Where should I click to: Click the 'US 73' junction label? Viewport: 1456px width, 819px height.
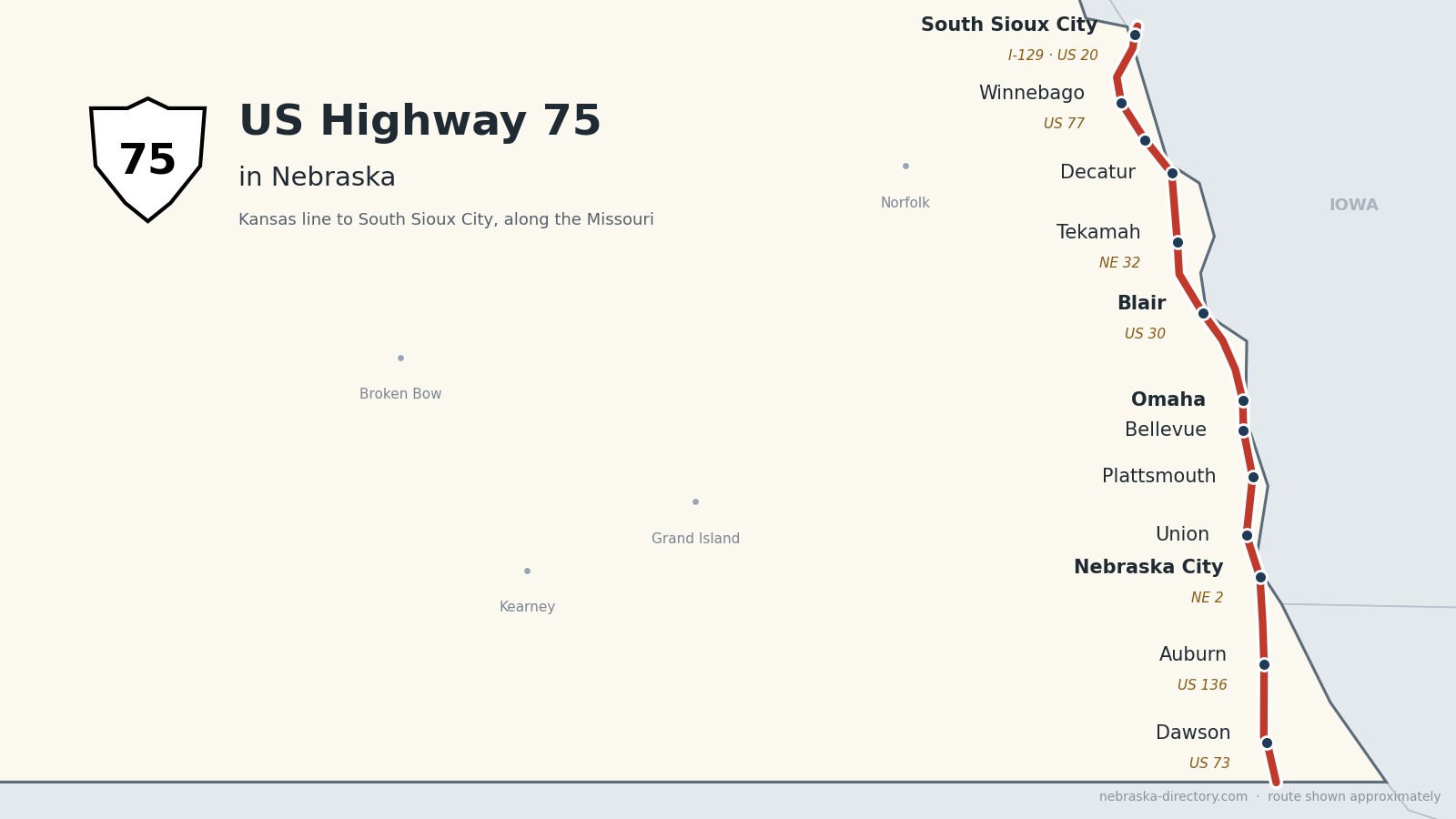[1209, 763]
